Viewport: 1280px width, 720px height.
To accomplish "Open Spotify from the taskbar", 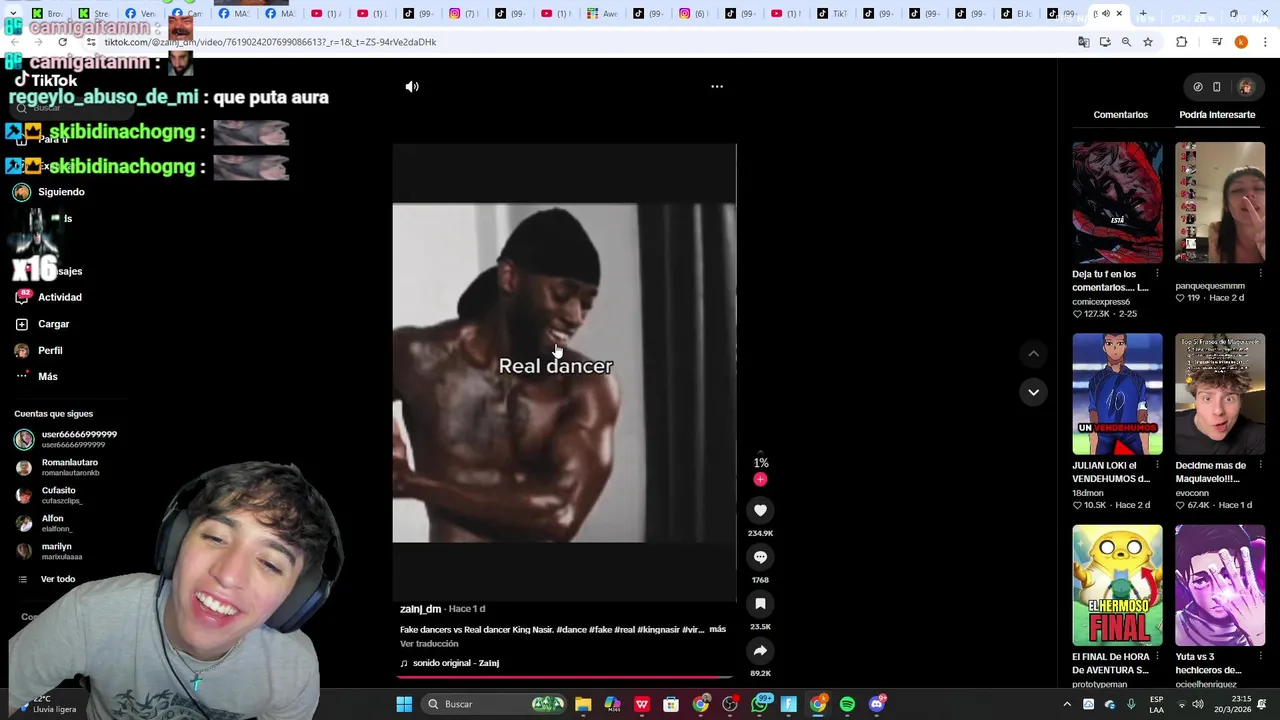I will click(x=847, y=704).
